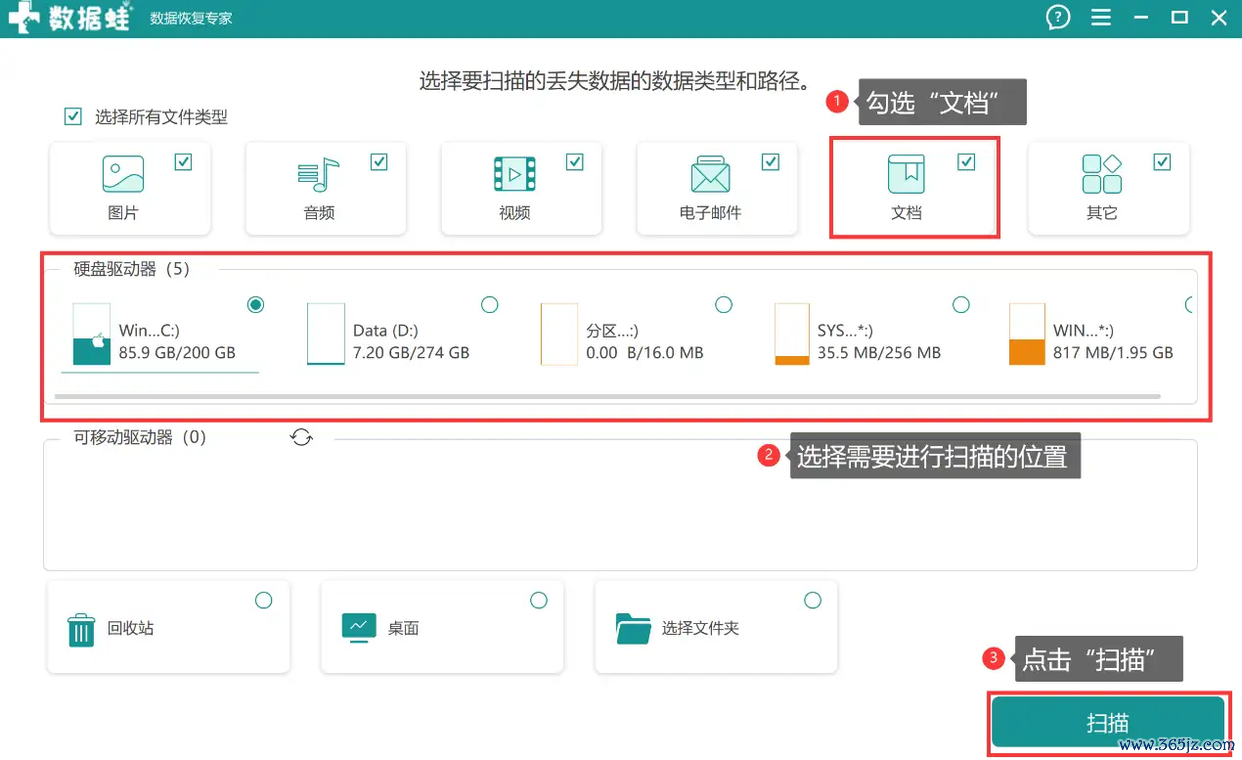Viewport: 1242px width, 760px height.
Task: Click the 85.9 GB/200 GB text
Action: click(x=177, y=353)
